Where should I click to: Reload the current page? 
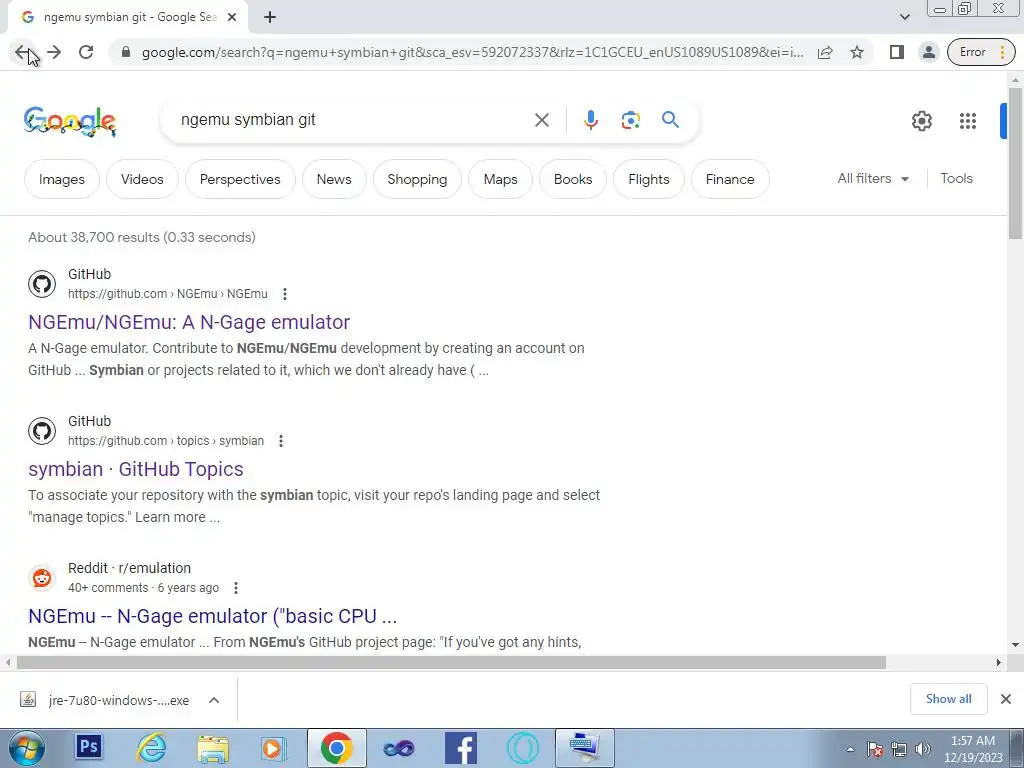(x=86, y=52)
